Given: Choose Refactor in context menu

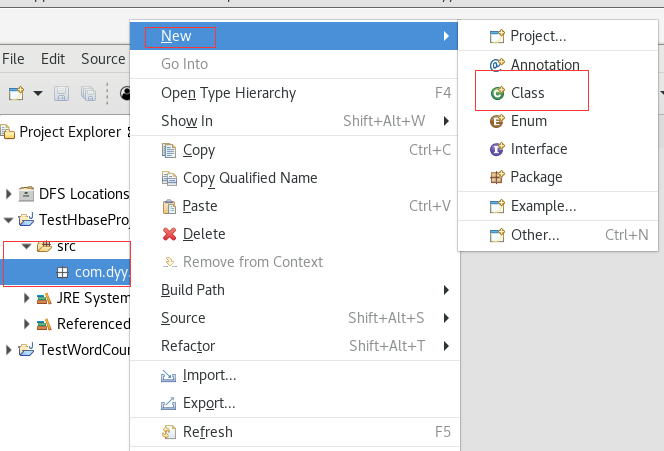Looking at the screenshot, I should [x=294, y=346].
